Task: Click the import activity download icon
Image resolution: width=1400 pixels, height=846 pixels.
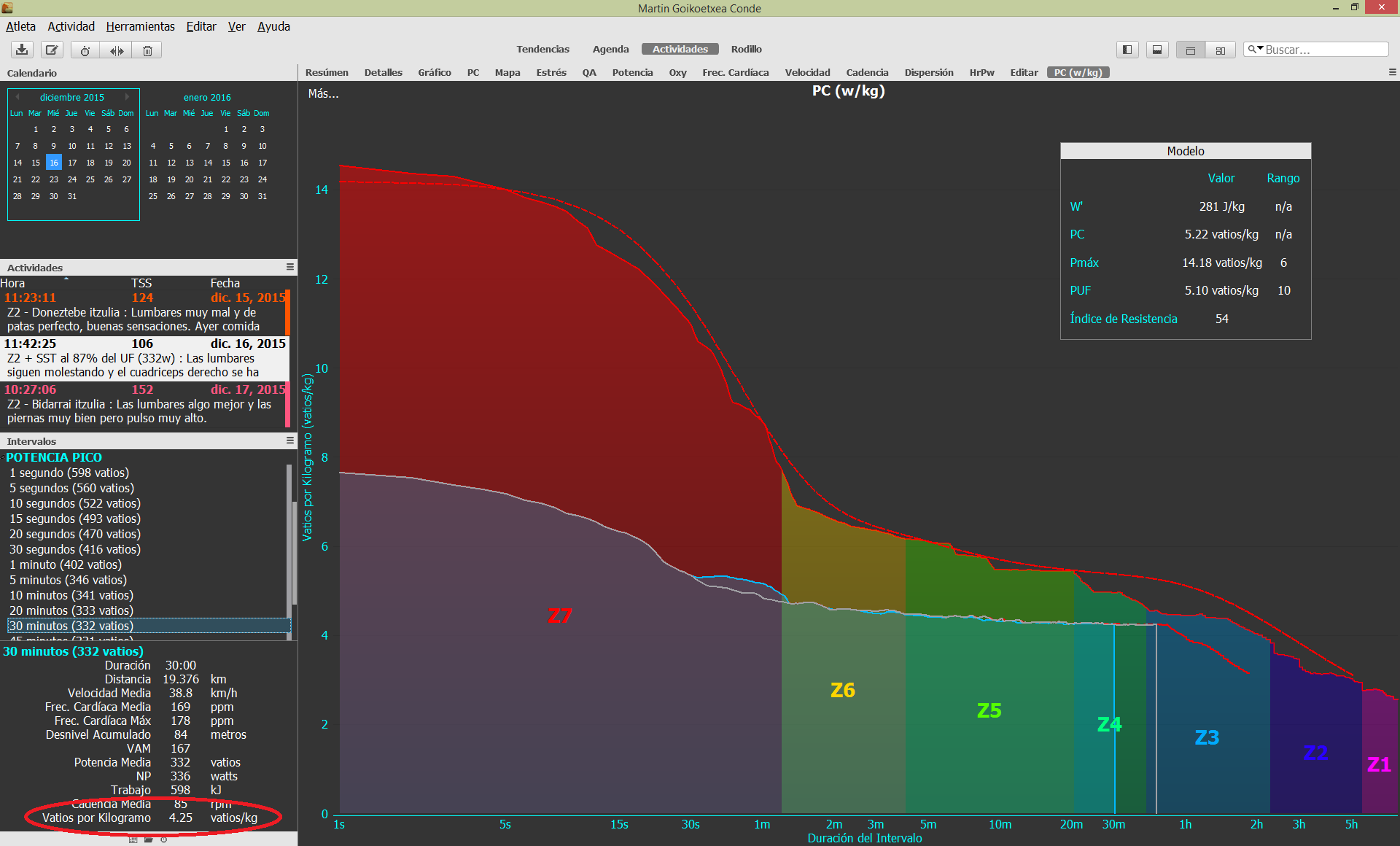Action: coord(22,50)
